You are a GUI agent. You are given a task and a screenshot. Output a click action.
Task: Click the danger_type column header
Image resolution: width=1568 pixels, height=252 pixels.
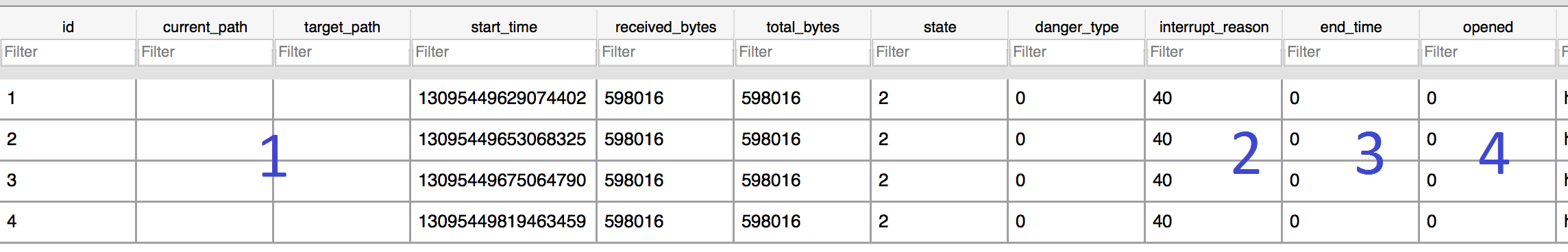(x=1077, y=27)
